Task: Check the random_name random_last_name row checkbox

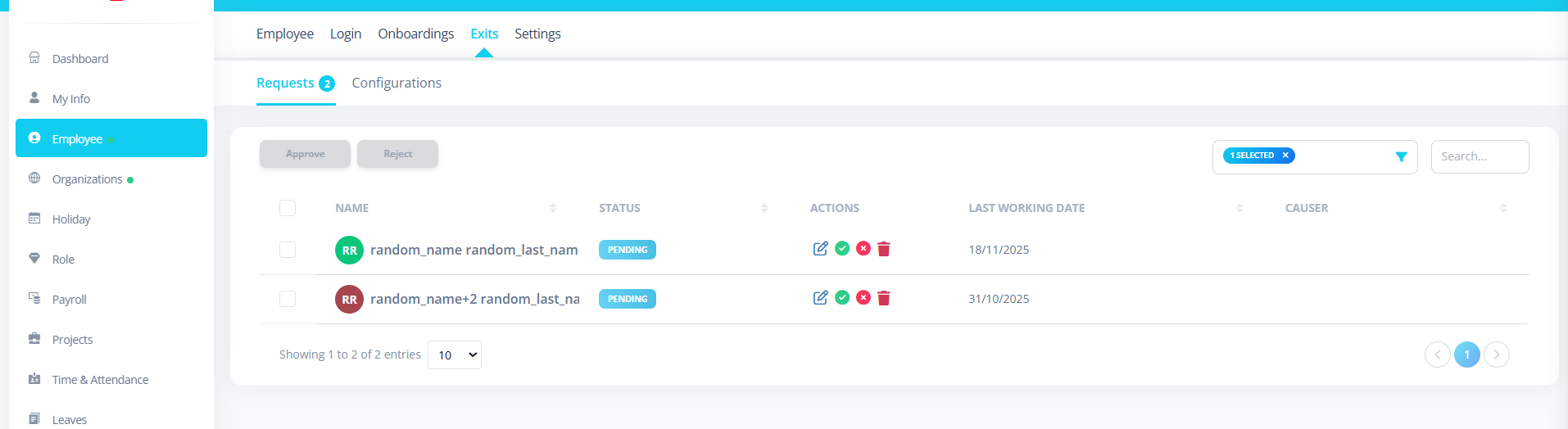Action: [x=288, y=250]
